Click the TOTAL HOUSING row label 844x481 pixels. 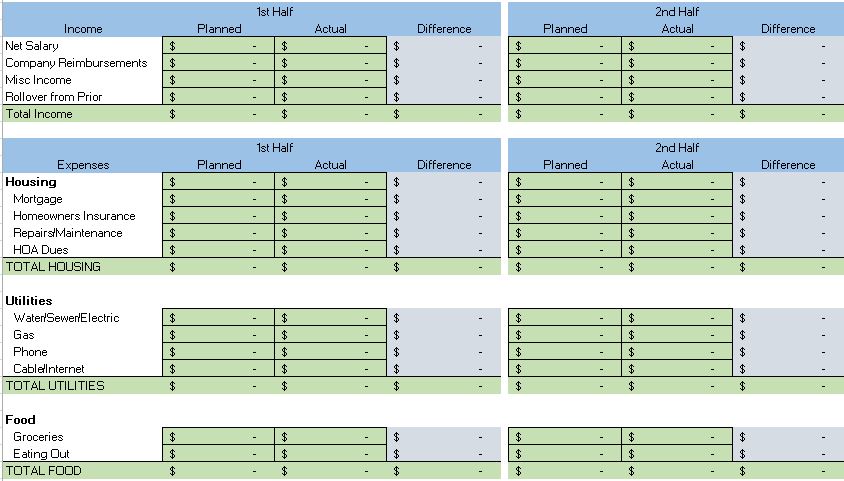(53, 267)
